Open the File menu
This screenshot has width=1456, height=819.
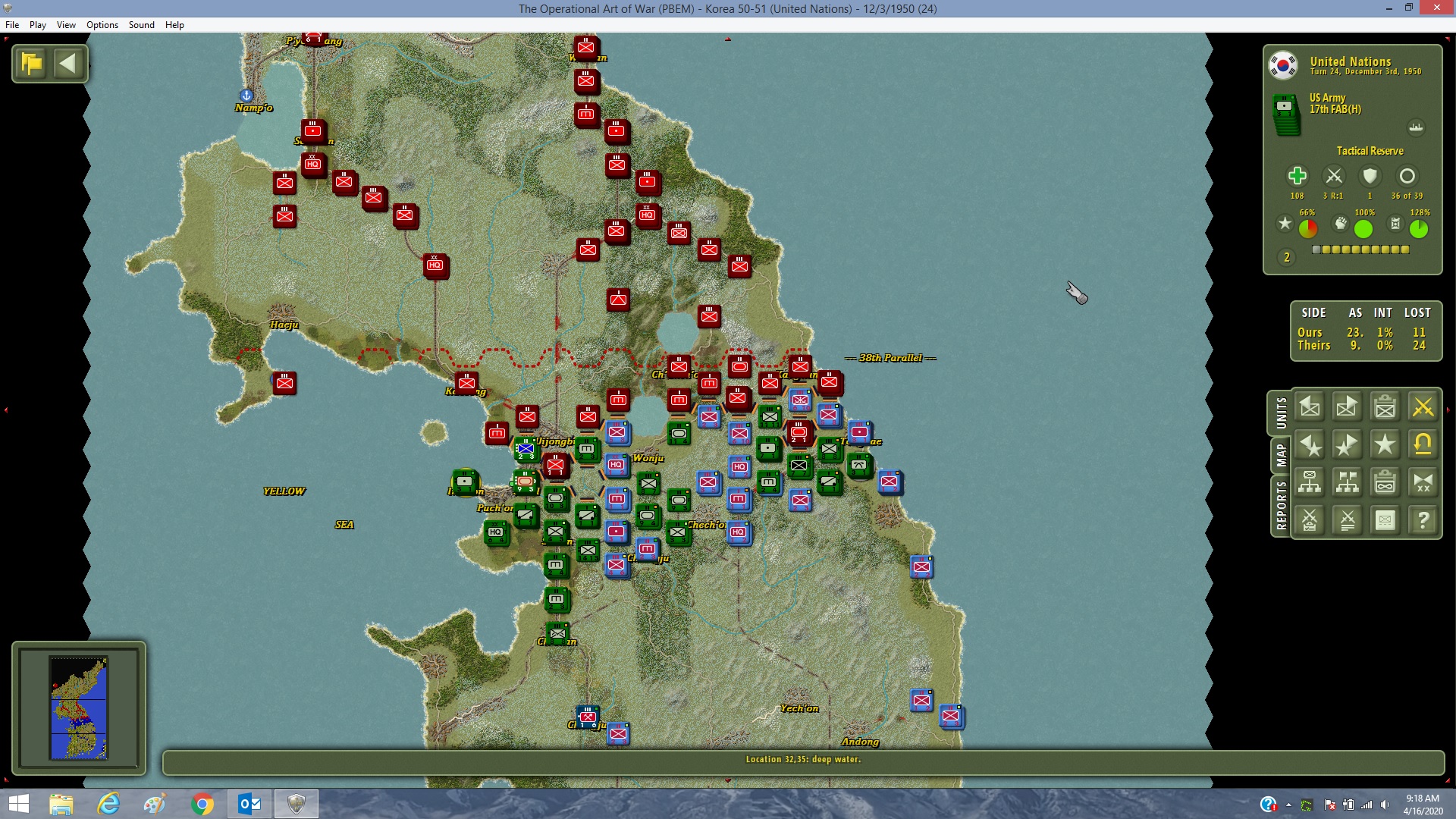pyautogui.click(x=12, y=25)
